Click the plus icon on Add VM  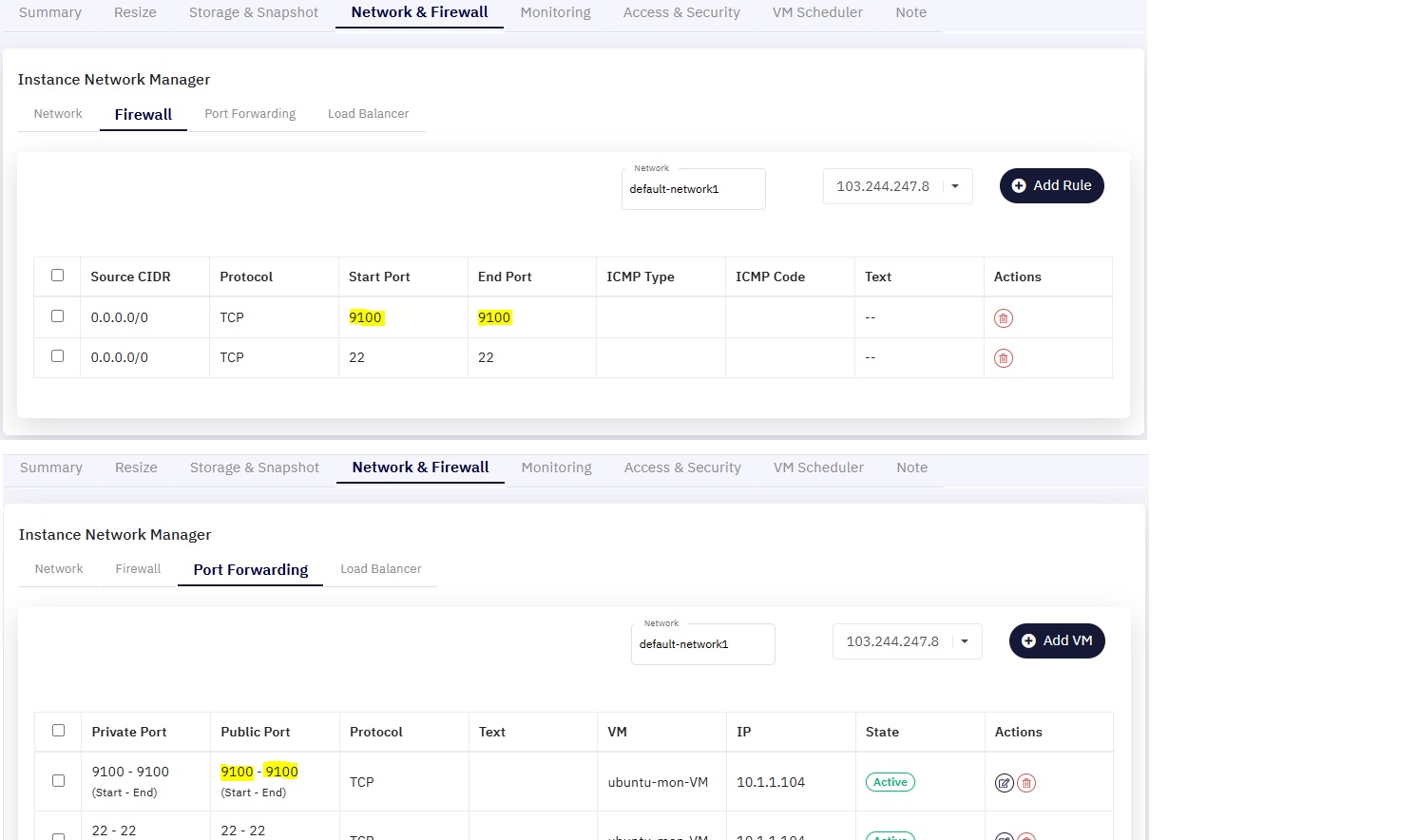point(1028,641)
